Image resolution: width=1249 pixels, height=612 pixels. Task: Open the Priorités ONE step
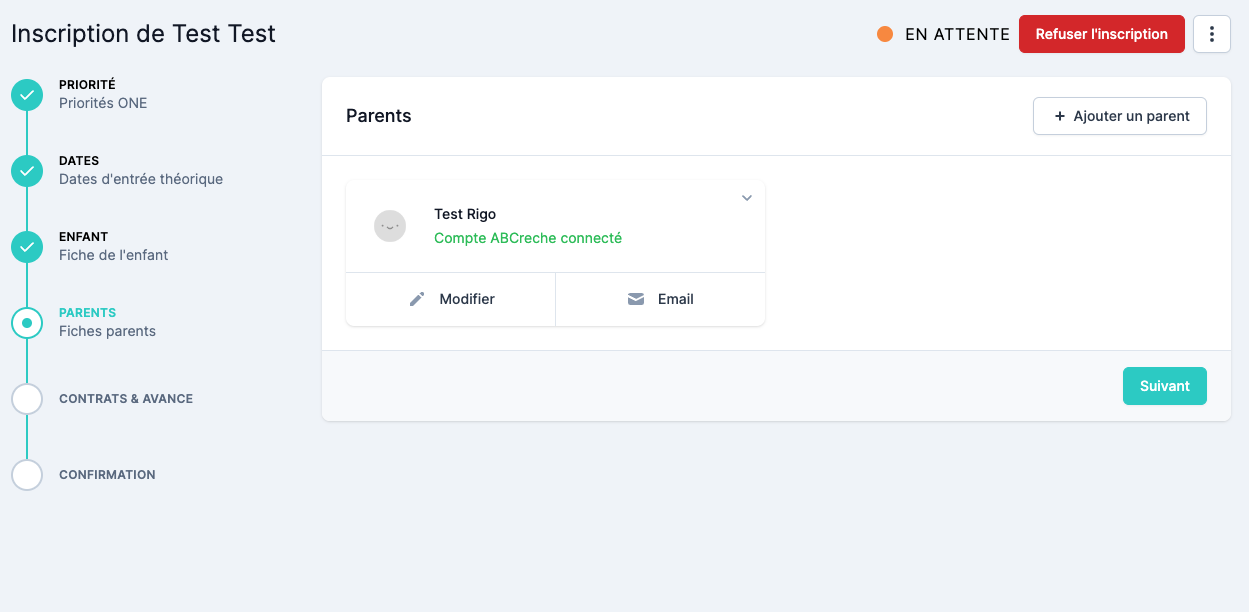pos(103,103)
